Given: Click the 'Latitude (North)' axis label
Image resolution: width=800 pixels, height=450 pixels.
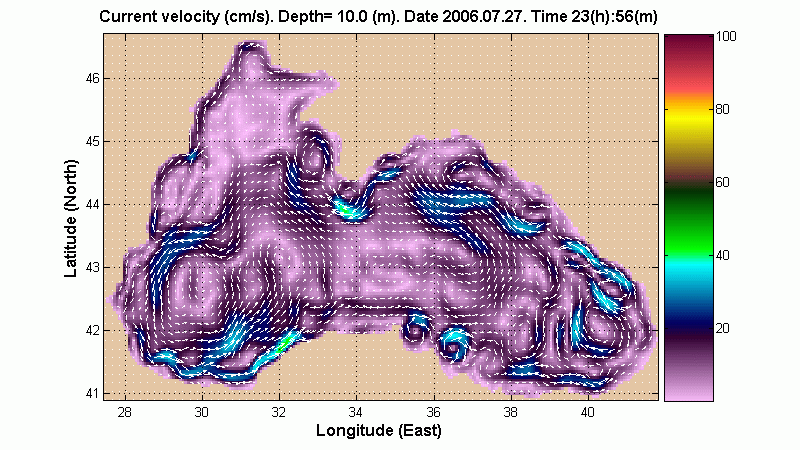Looking at the screenshot, I should [x=71, y=218].
